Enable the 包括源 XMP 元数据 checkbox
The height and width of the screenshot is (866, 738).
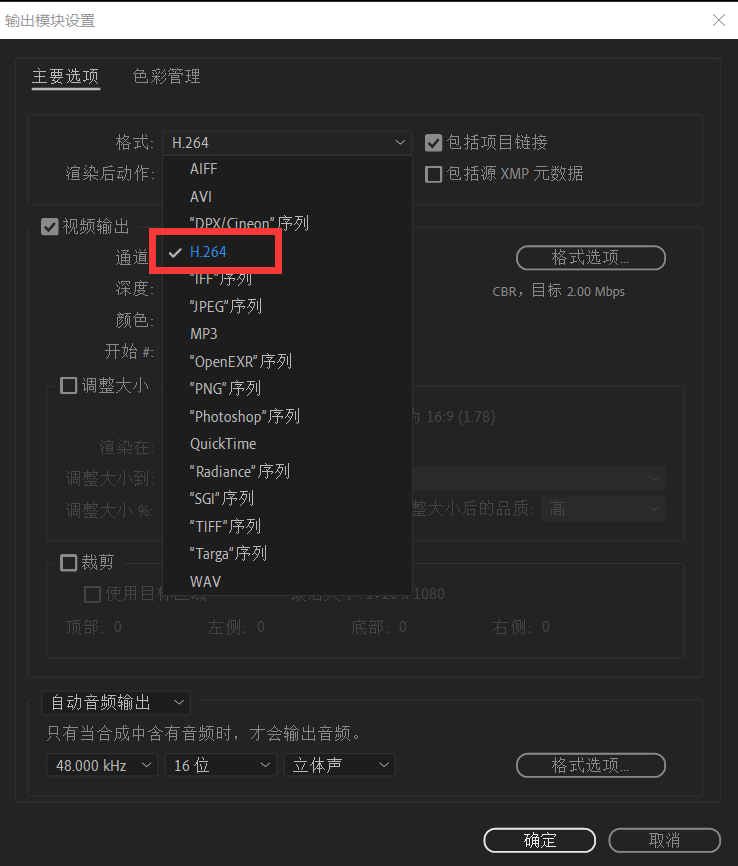434,175
